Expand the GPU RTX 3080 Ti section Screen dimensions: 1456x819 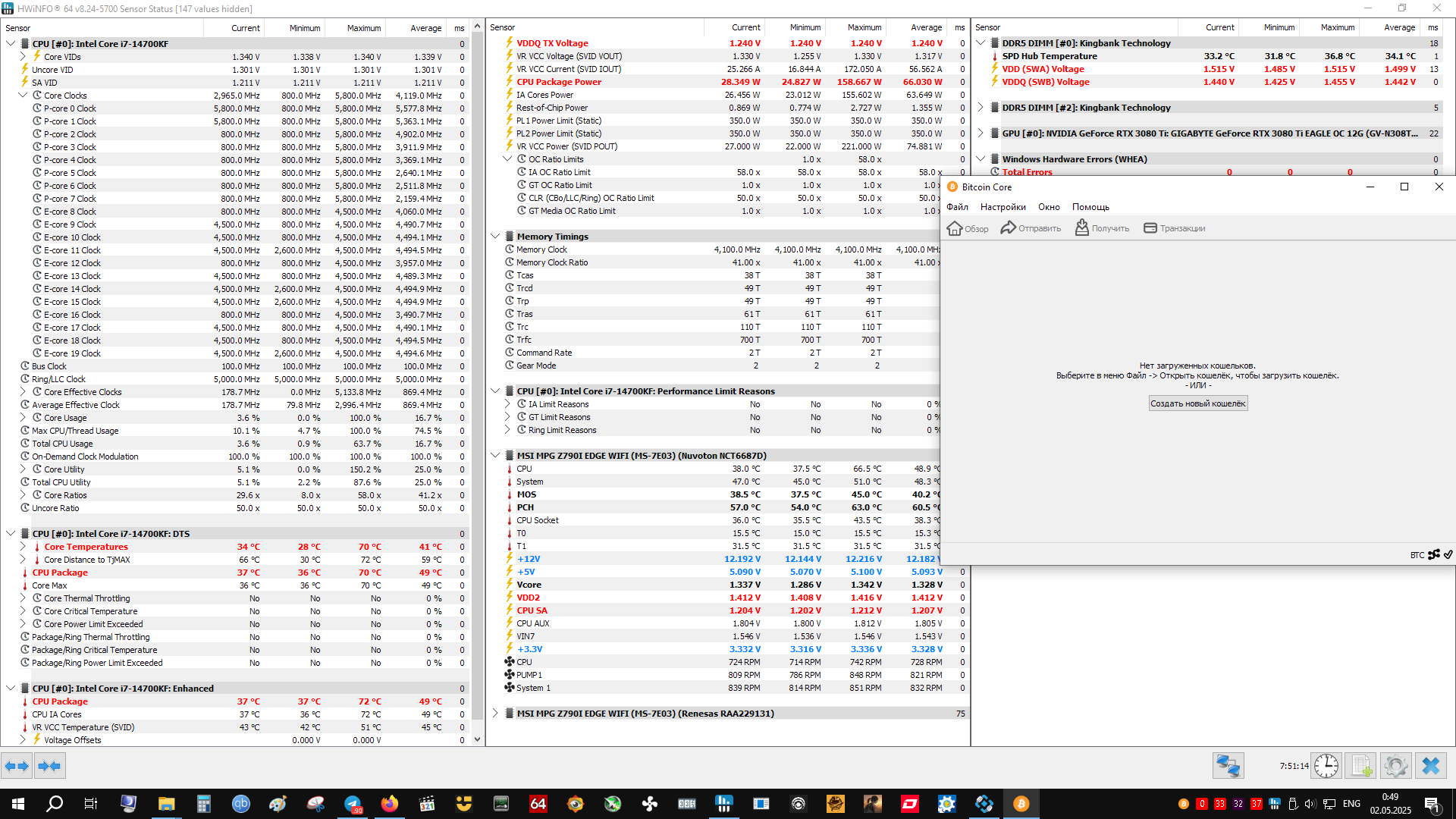[x=981, y=133]
